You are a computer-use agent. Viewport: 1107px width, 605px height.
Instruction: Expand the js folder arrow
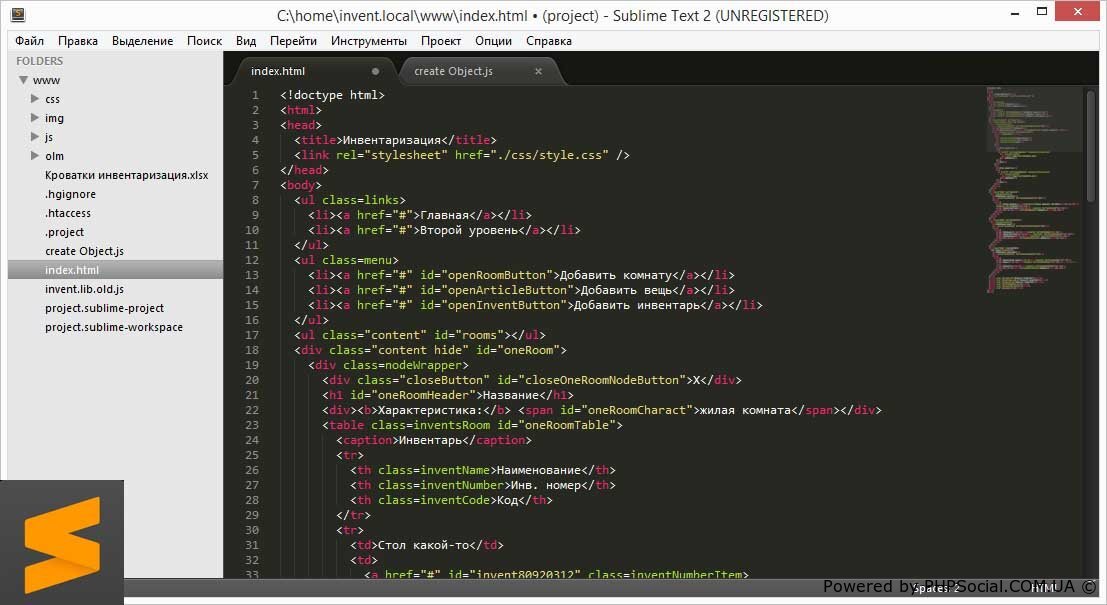click(35, 137)
